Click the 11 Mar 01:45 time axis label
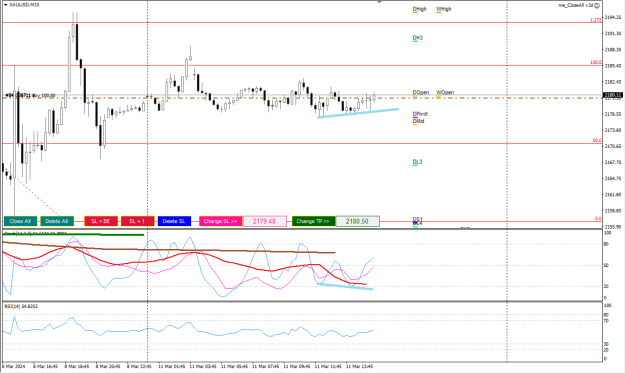This screenshot has width=625, height=373. pos(172,366)
